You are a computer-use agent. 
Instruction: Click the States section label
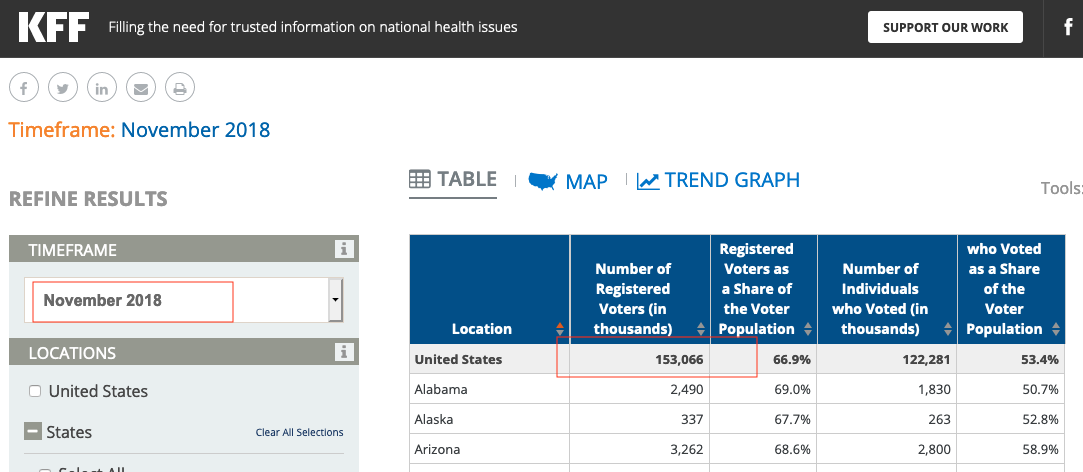tap(69, 433)
